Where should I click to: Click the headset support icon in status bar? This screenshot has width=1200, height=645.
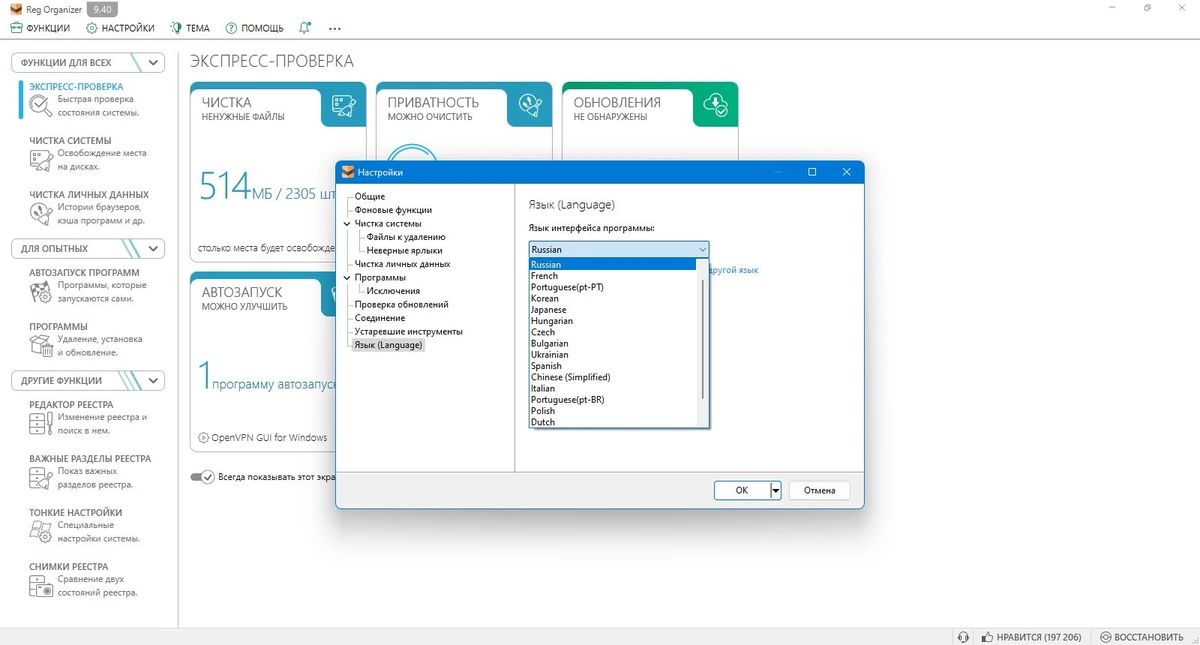[x=963, y=636]
